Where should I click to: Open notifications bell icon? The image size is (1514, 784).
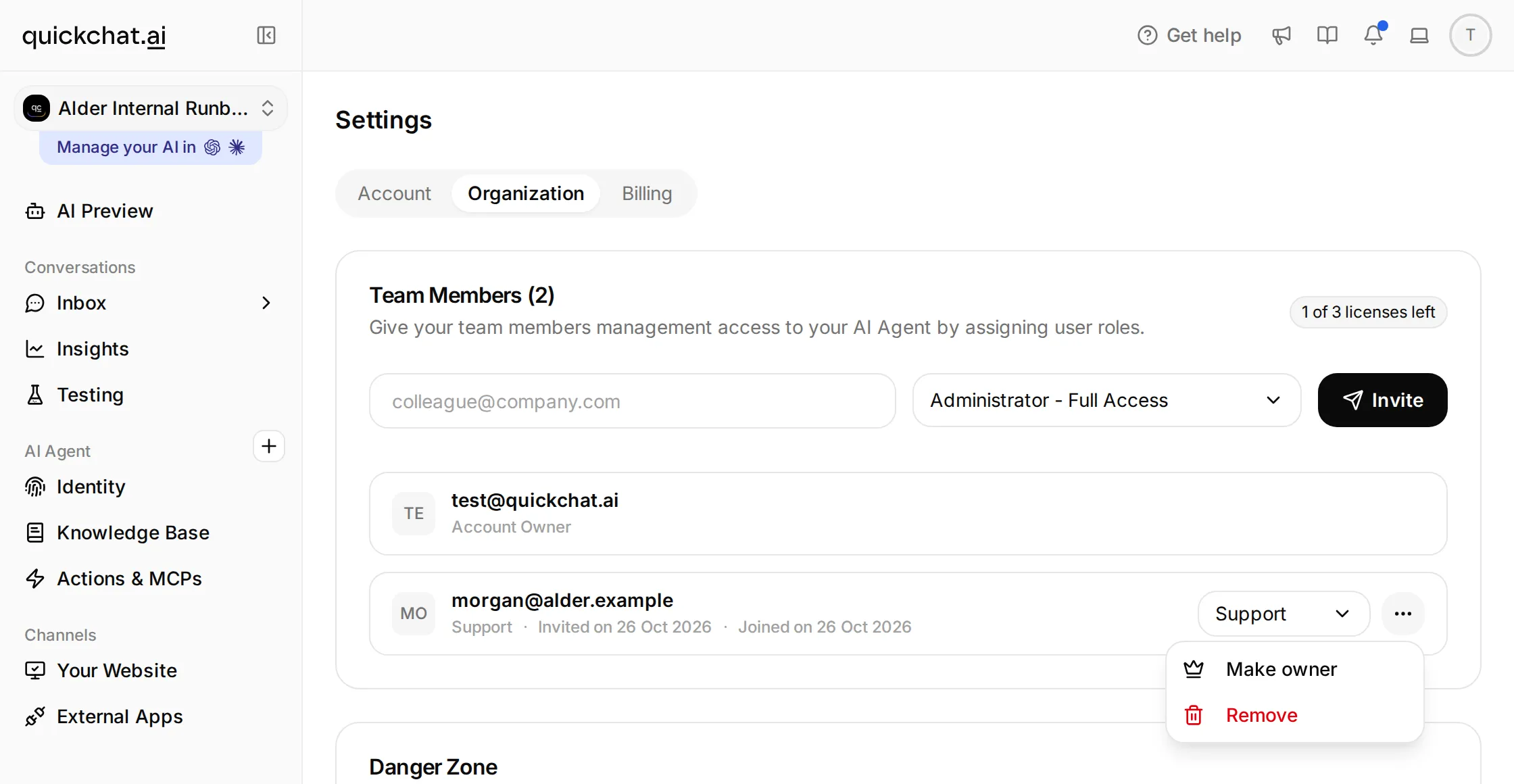[1373, 35]
